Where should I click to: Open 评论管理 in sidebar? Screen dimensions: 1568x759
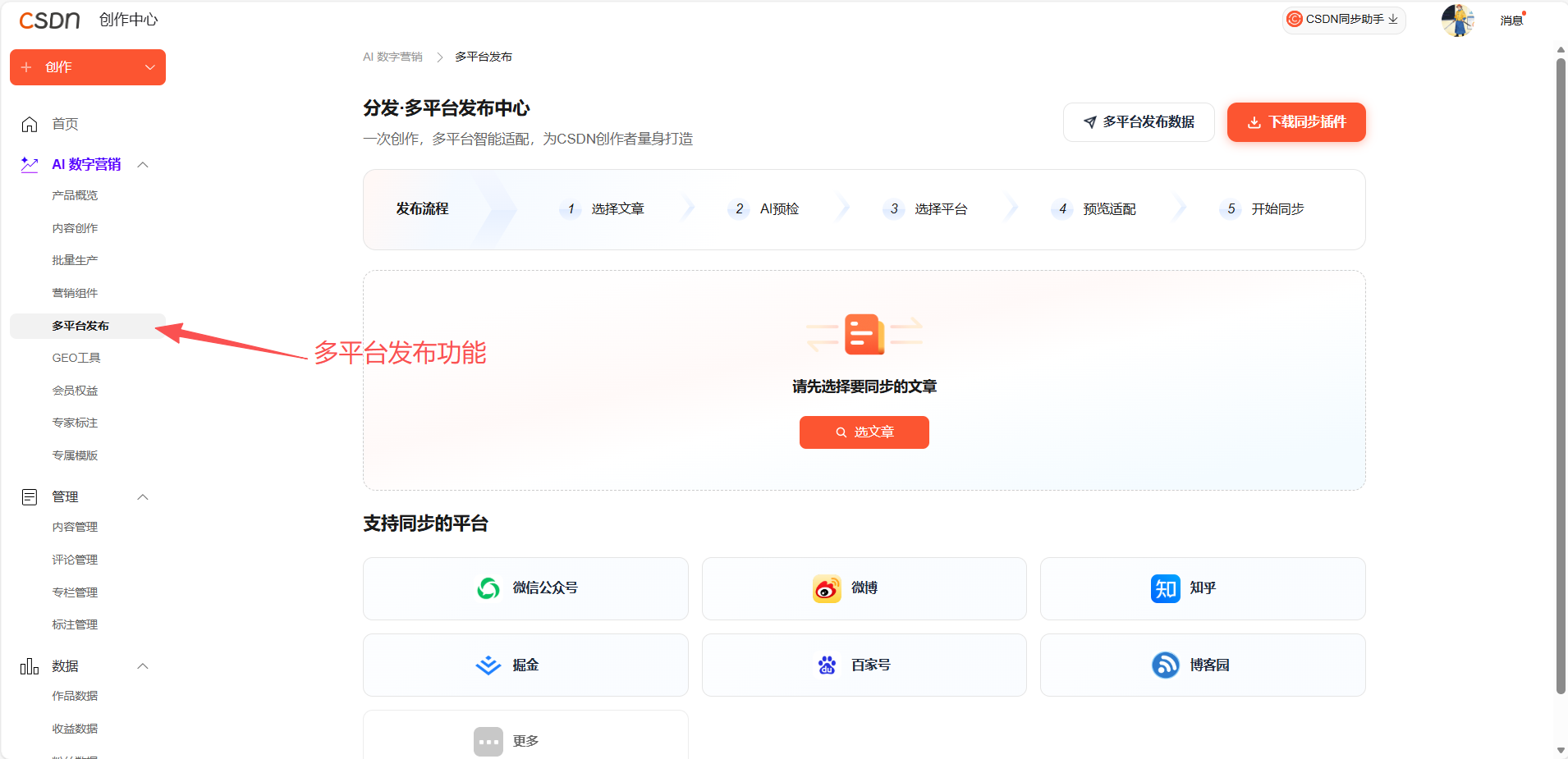pos(75,560)
